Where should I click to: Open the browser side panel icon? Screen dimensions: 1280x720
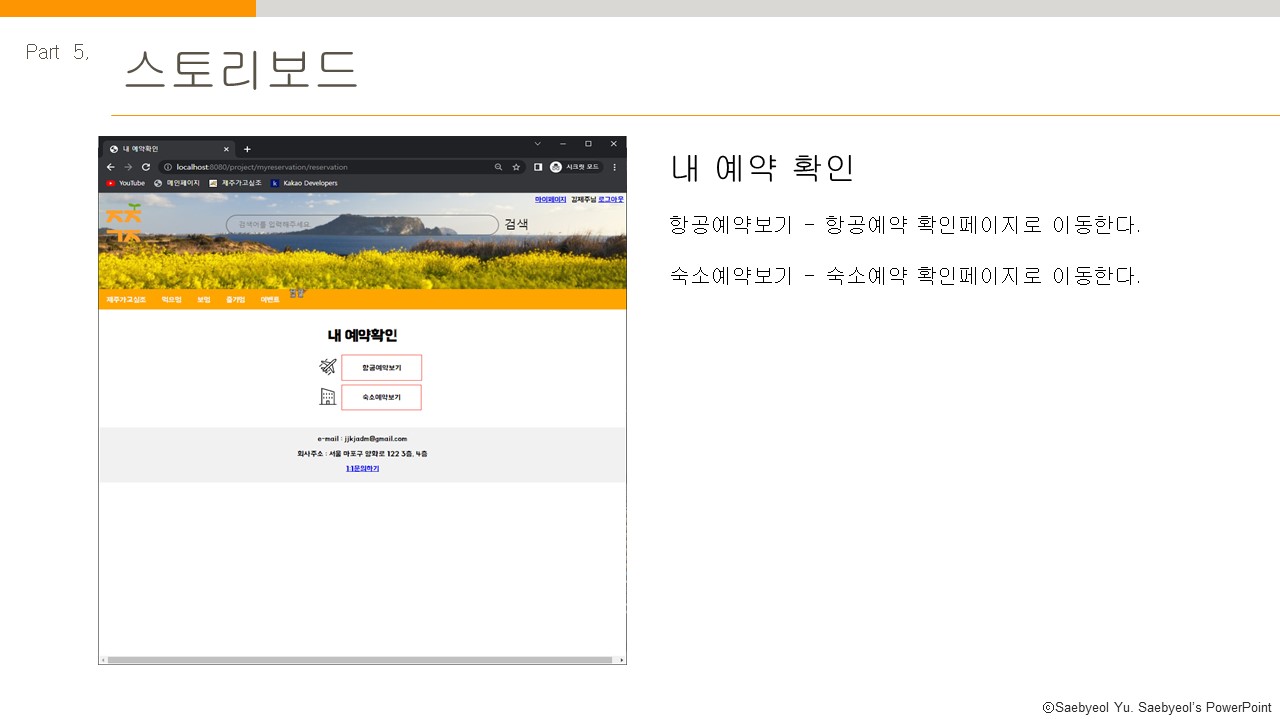click(538, 167)
